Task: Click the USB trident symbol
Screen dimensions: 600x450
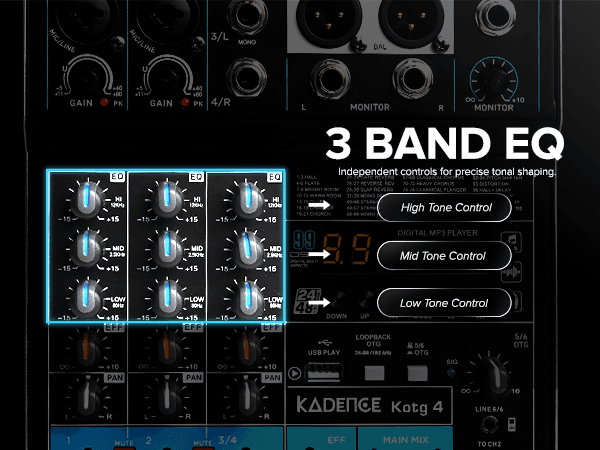Action: coord(324,342)
